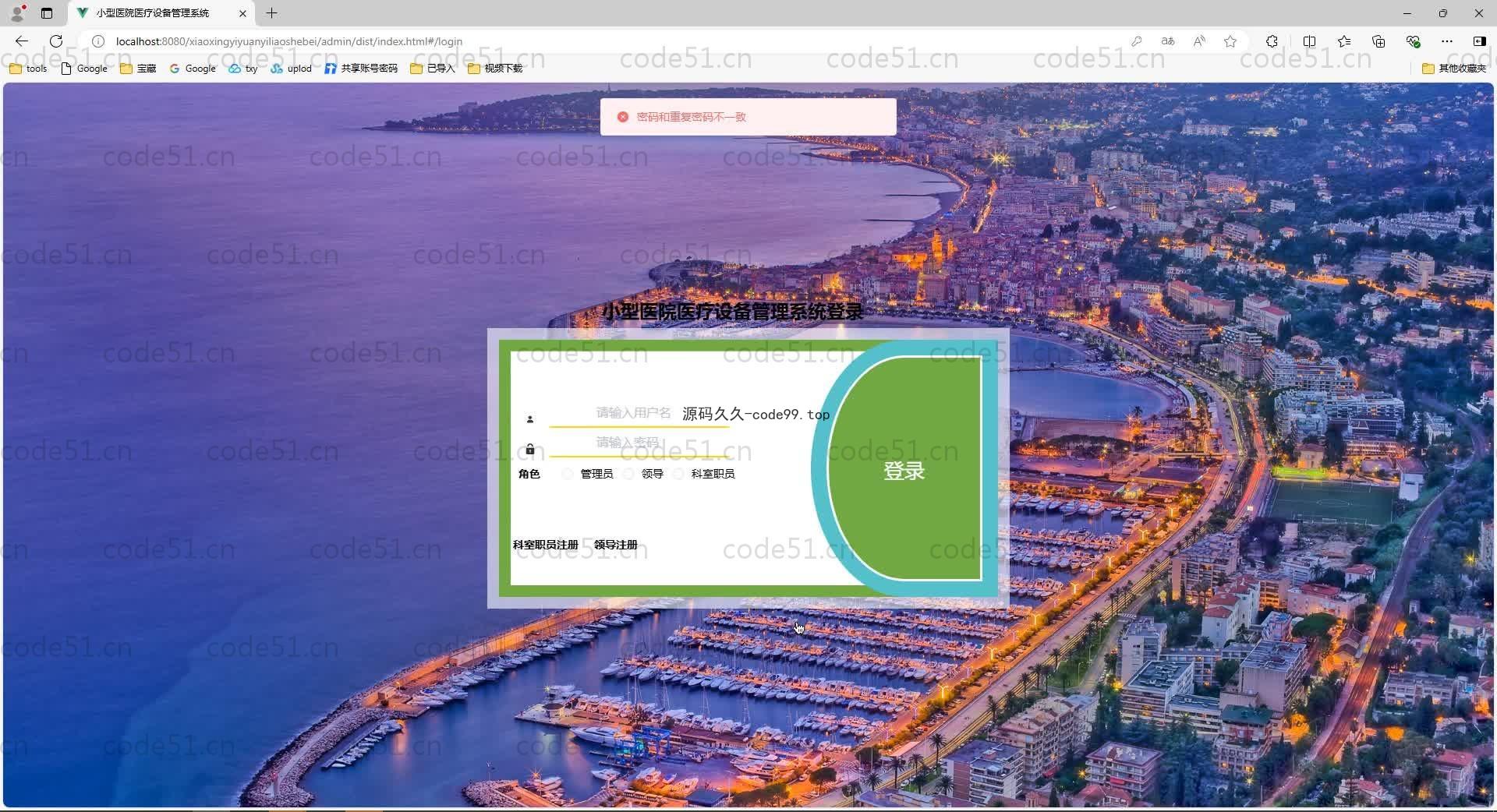Click the address bar URL
This screenshot has width=1497, height=812.
[289, 41]
